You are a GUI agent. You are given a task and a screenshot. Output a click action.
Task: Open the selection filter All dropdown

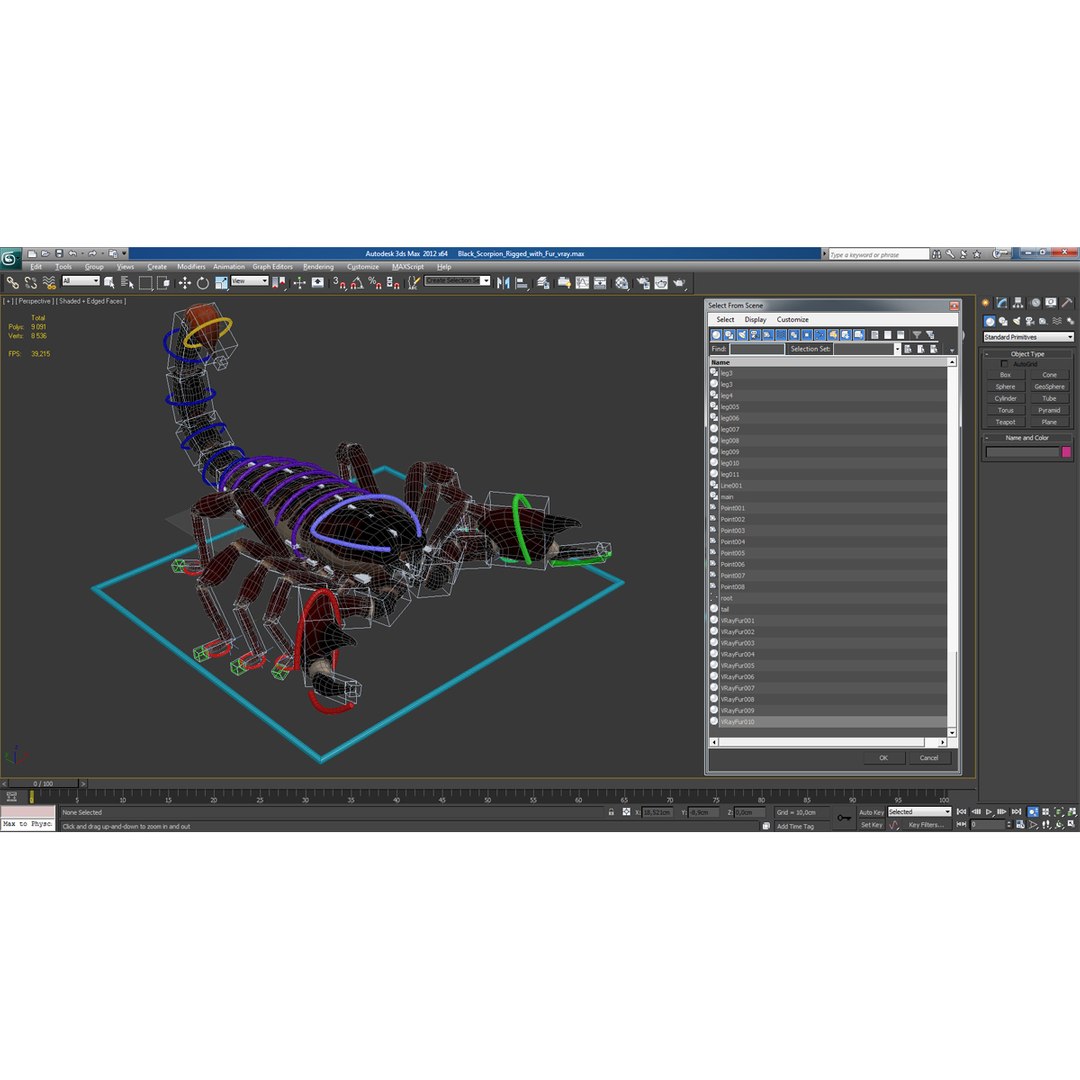coord(81,281)
